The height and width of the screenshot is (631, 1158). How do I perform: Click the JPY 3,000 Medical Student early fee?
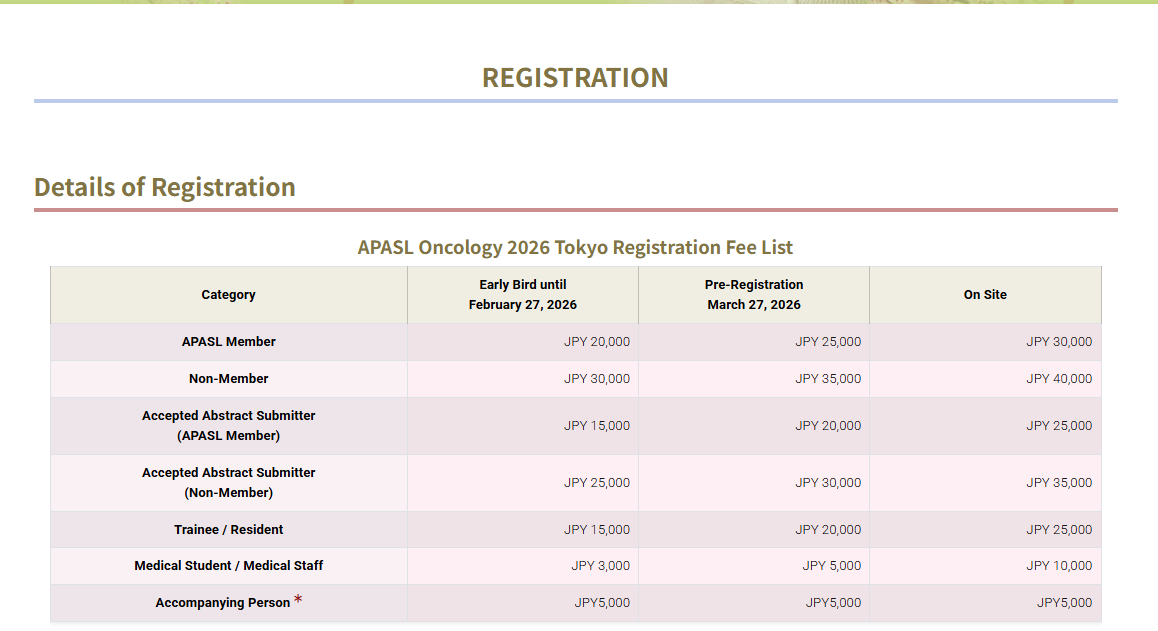tap(600, 566)
